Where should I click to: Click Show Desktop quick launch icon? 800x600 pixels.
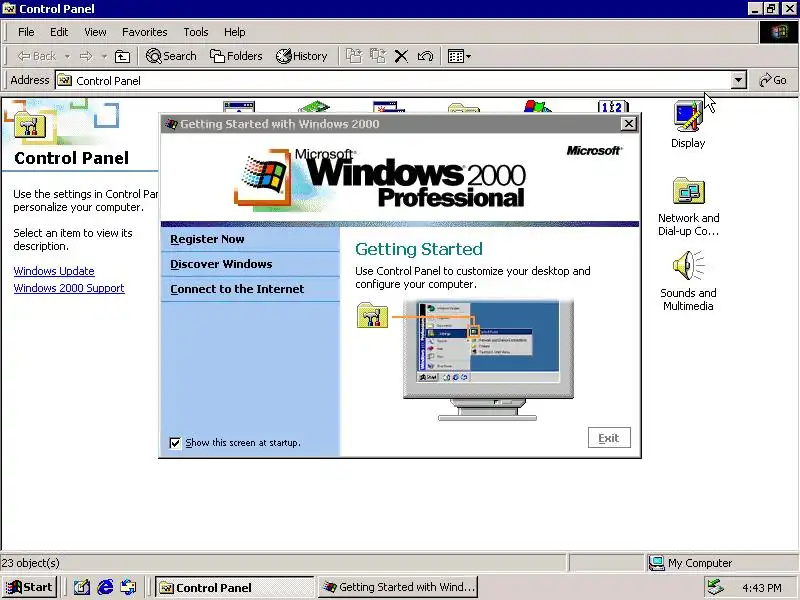pyautogui.click(x=82, y=587)
